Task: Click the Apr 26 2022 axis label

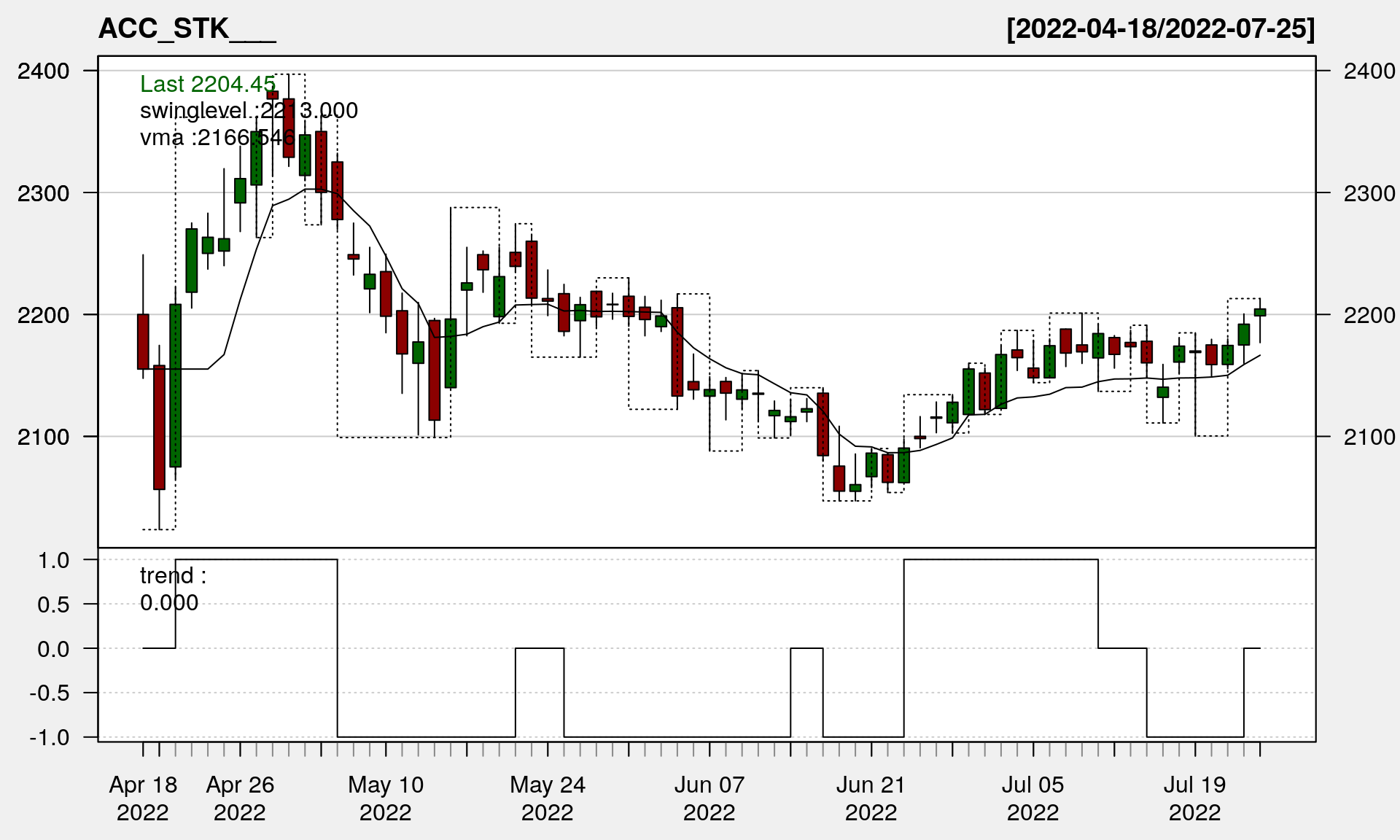Action: coord(240,798)
